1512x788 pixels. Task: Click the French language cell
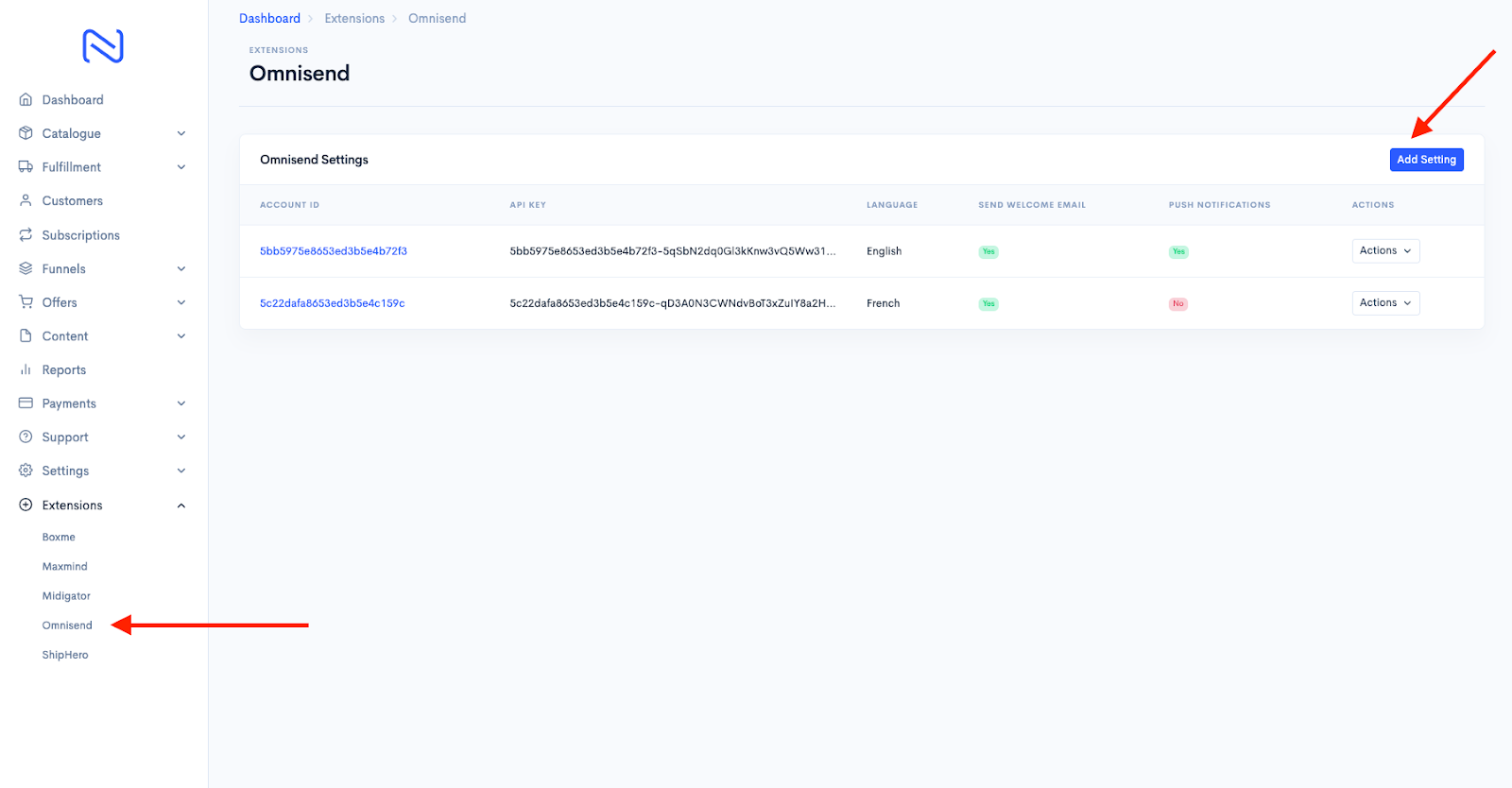884,303
